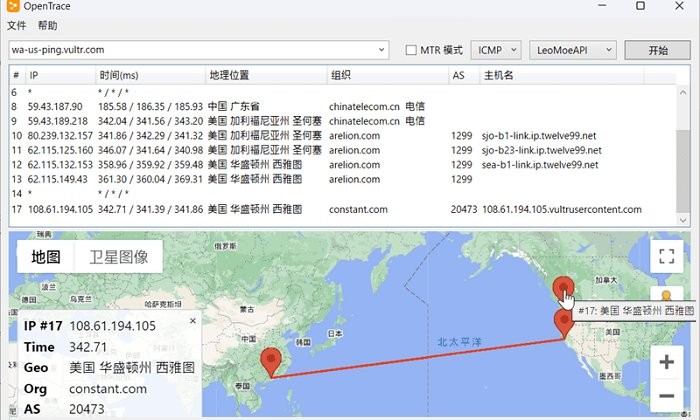
Task: Open the 文件 menu
Action: 17,25
